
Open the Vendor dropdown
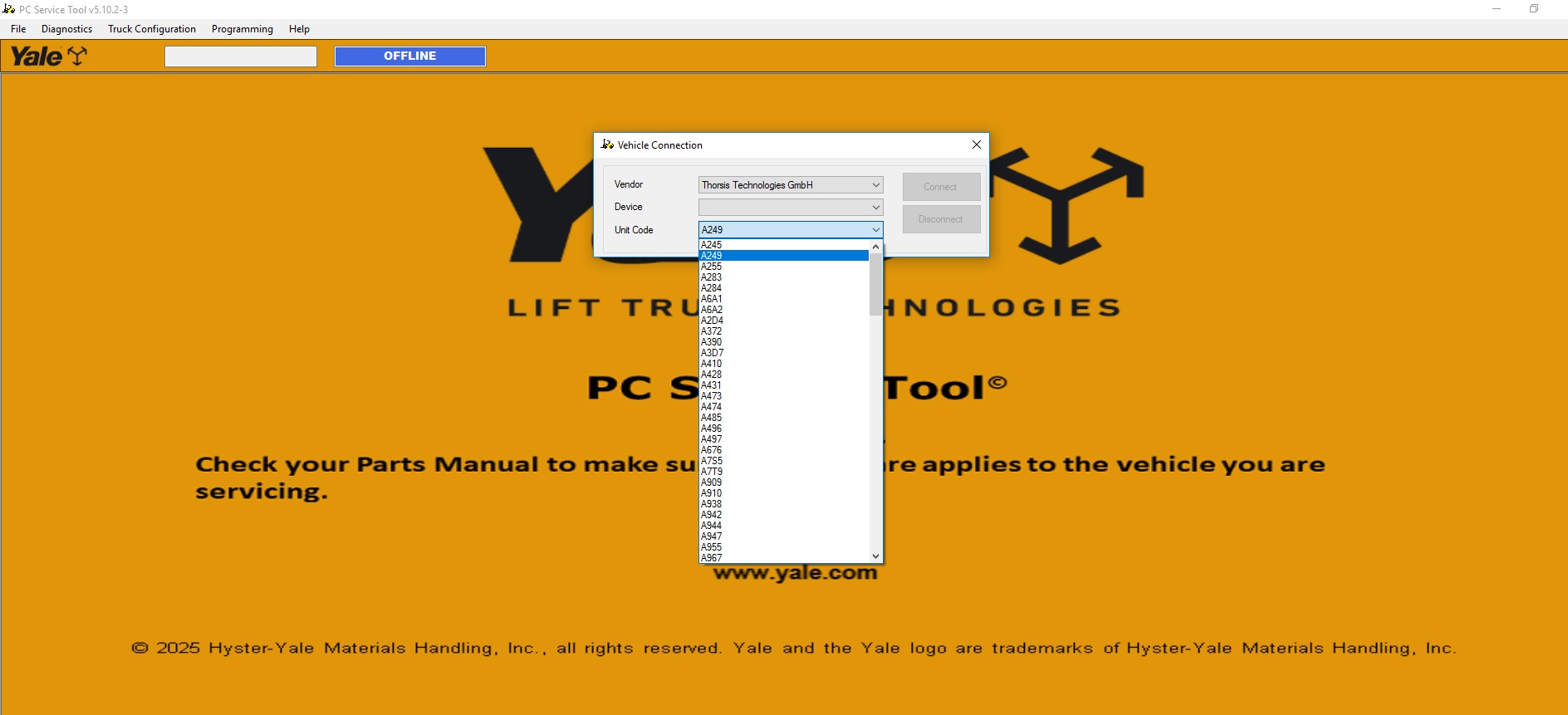(791, 185)
